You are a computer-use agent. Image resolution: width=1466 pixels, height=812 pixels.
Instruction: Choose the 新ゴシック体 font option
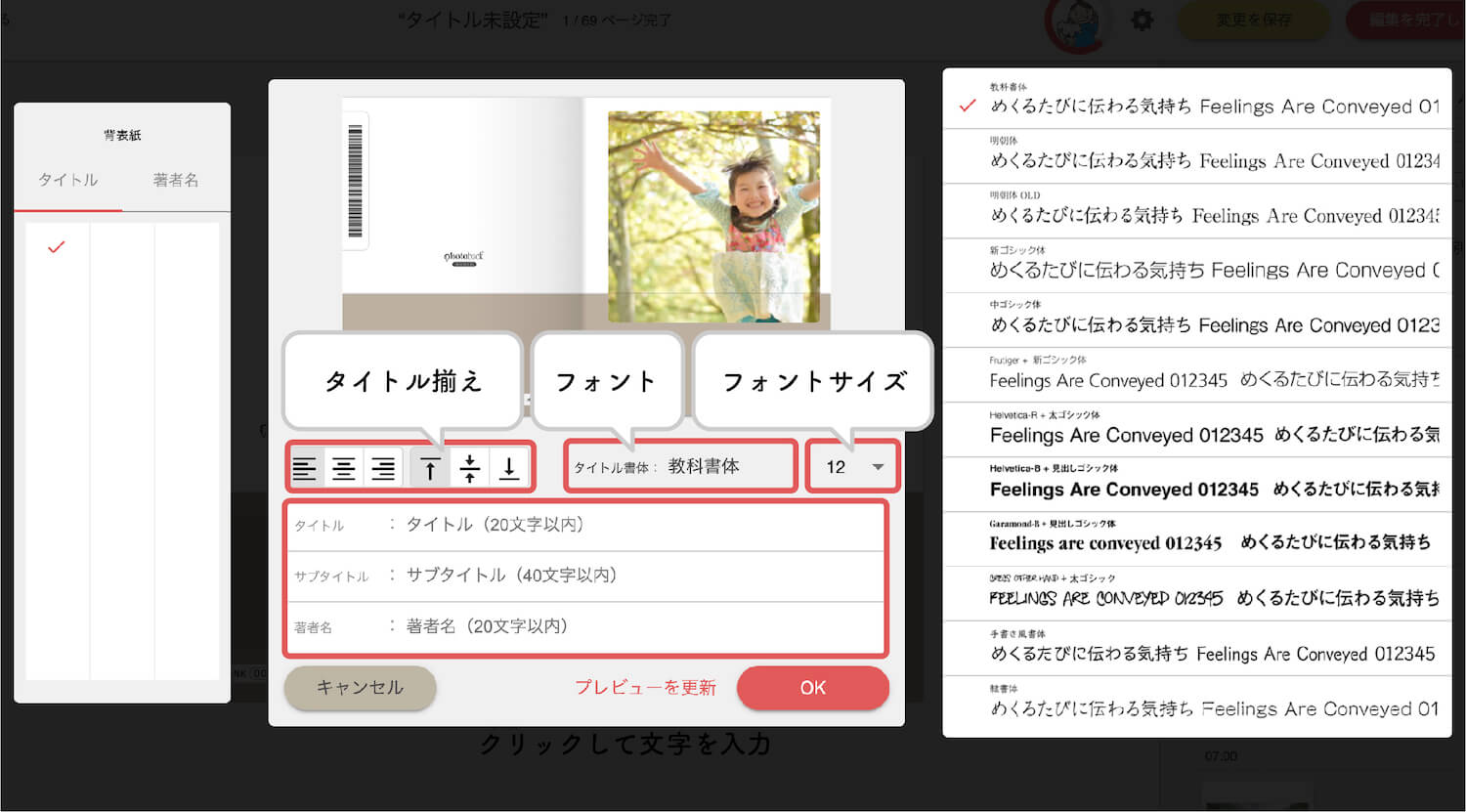[1196, 265]
